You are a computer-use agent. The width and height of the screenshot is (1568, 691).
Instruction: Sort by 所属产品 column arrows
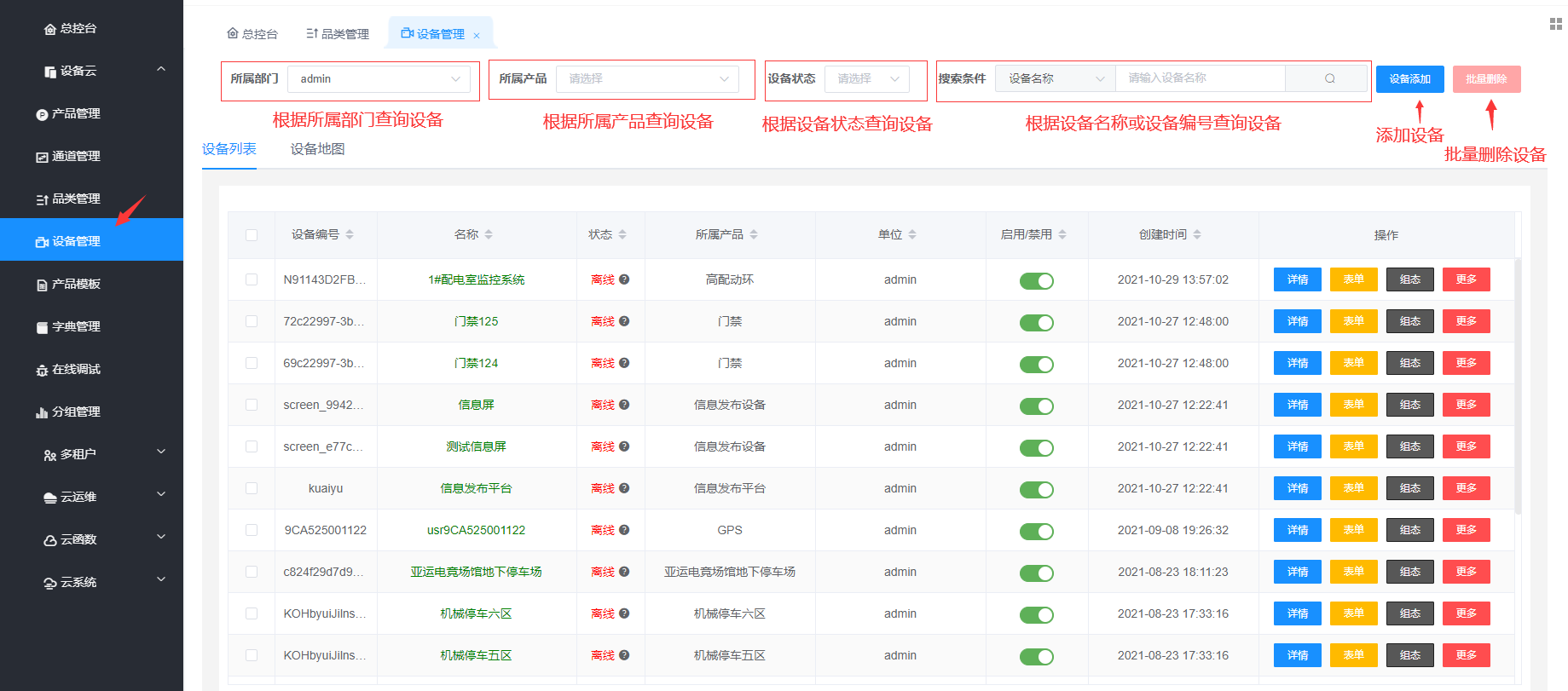(754, 234)
